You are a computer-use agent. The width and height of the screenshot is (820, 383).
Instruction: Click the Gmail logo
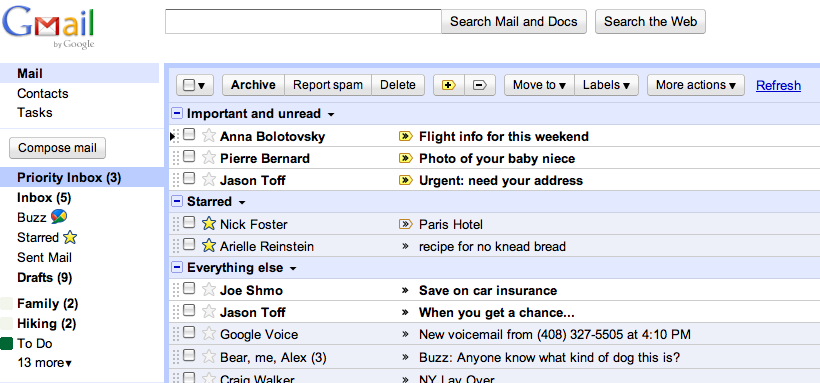(x=48, y=26)
